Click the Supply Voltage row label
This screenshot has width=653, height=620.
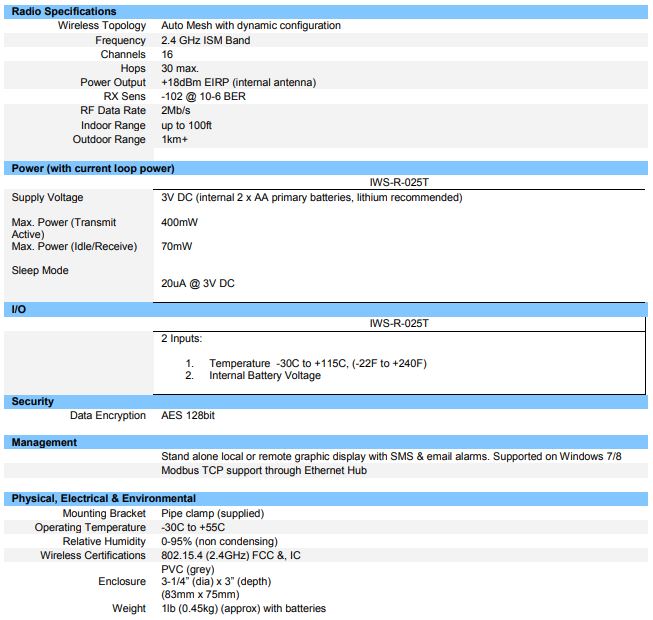coord(47,198)
